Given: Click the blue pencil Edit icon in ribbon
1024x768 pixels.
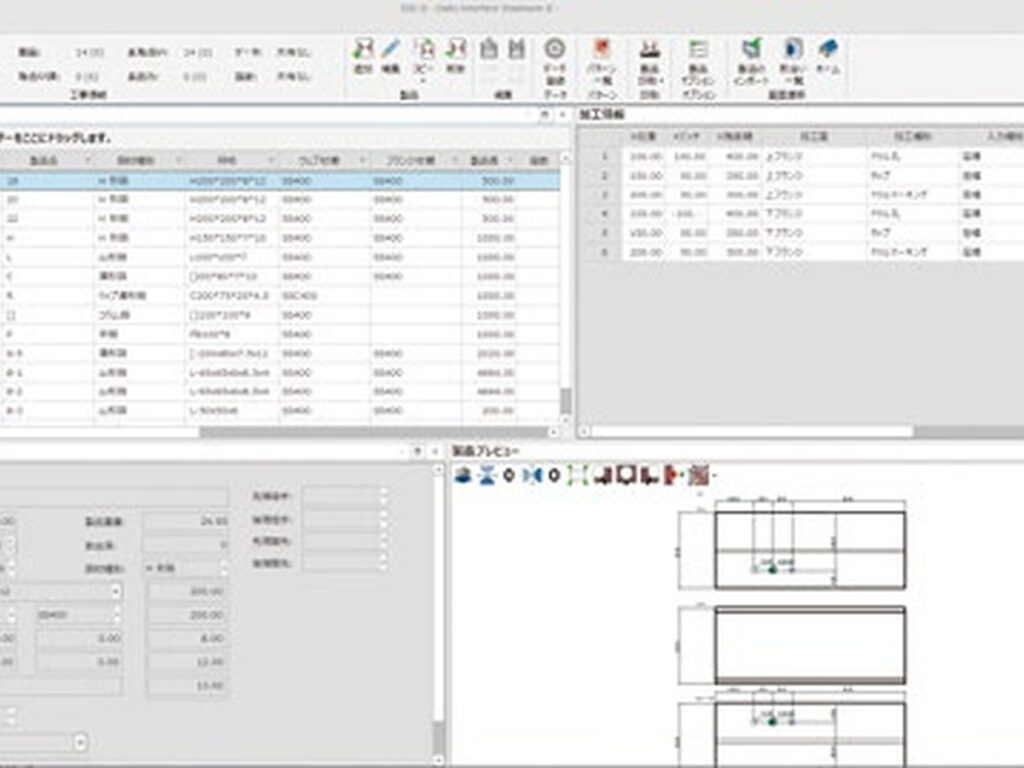Looking at the screenshot, I should coord(391,49).
